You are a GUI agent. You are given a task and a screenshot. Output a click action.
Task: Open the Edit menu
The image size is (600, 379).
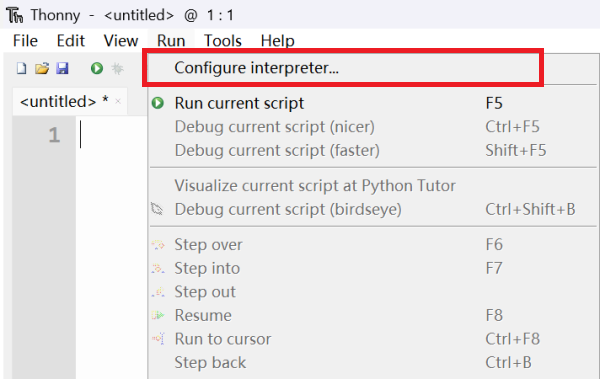70,41
